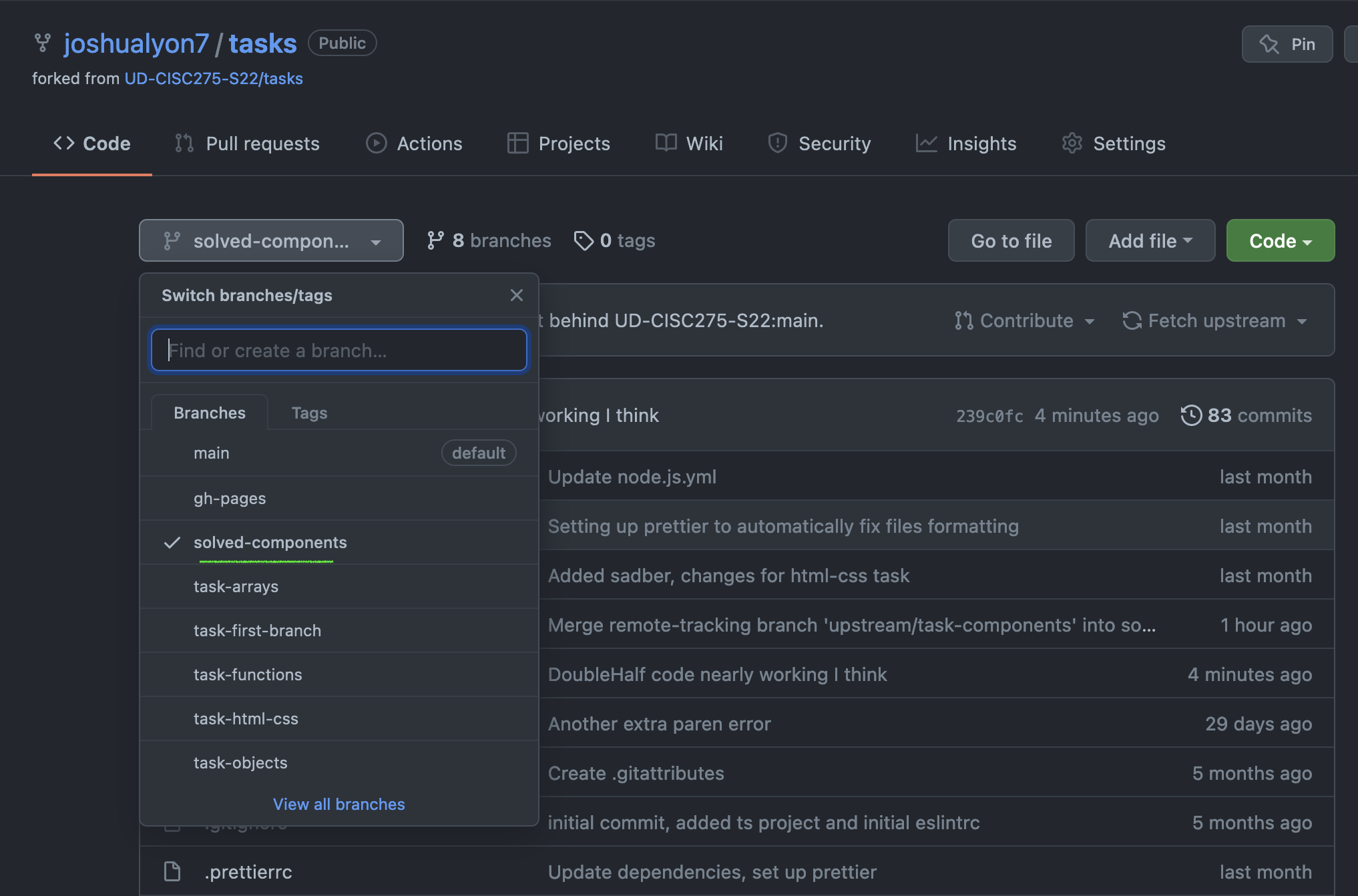Open the Another extra paren error commit
Image resolution: width=1358 pixels, height=896 pixels.
click(x=660, y=724)
